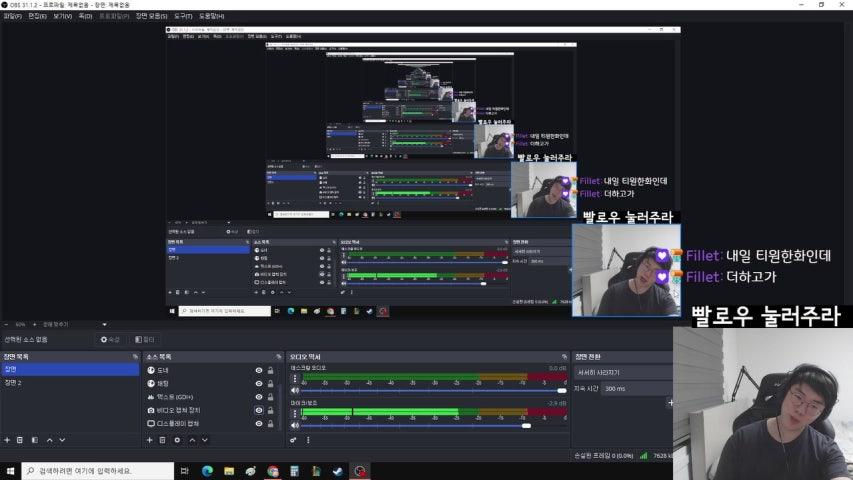Image resolution: width=853 pixels, height=480 pixels.
Task: Open audio mixer bottom three-dot menu
Action: (308, 440)
